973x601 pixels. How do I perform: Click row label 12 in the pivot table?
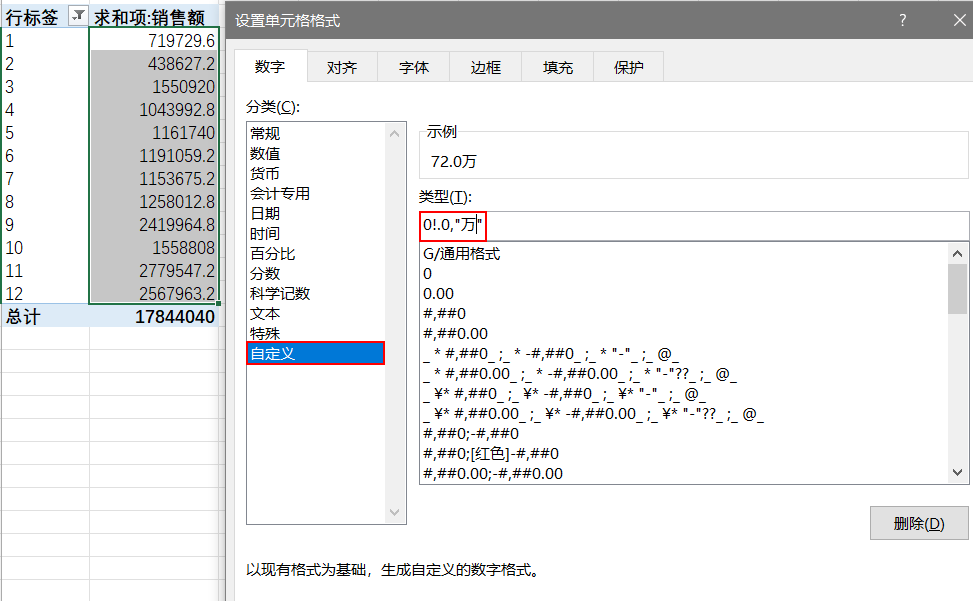click(45, 293)
